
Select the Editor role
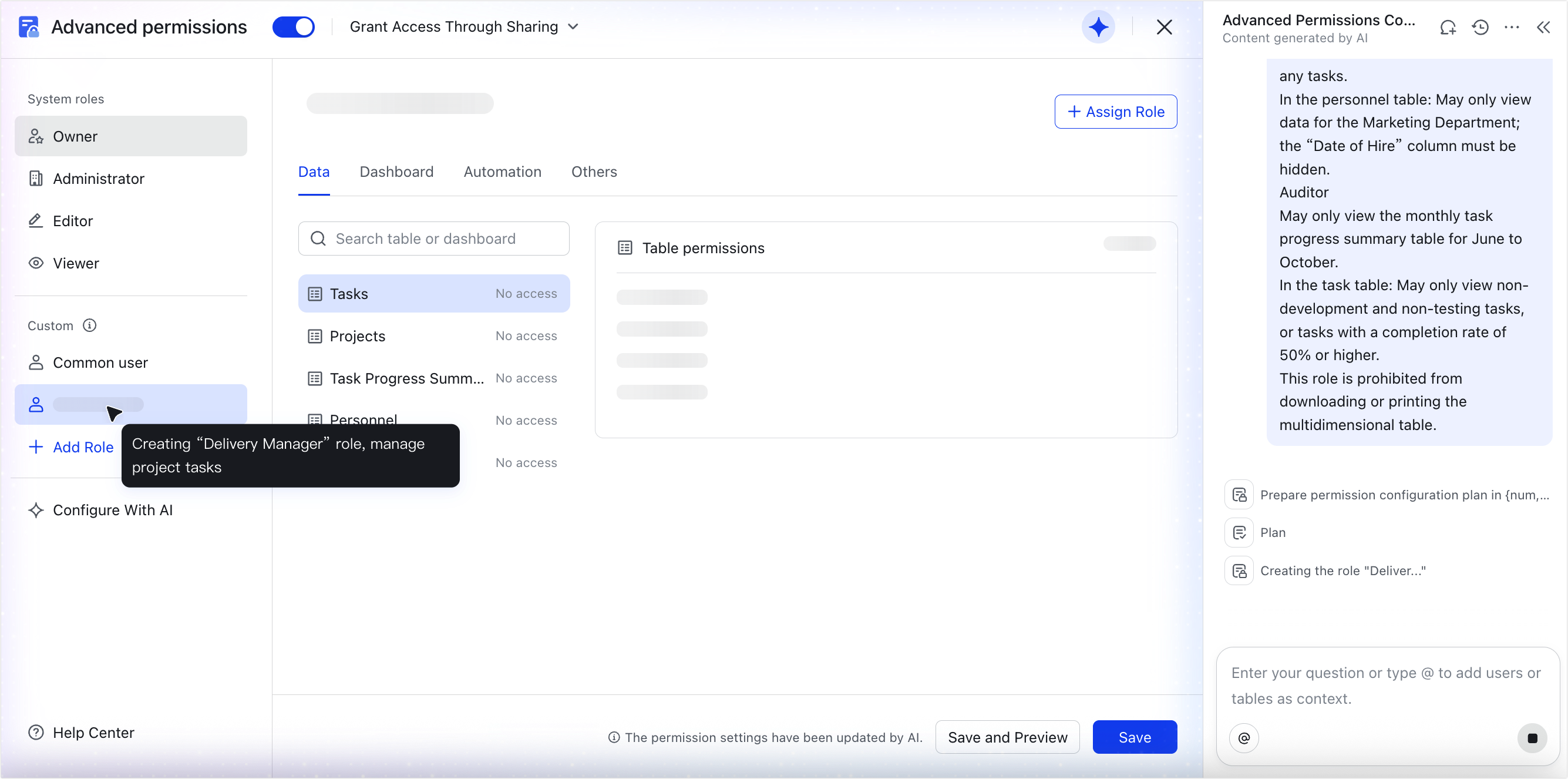[131, 220]
